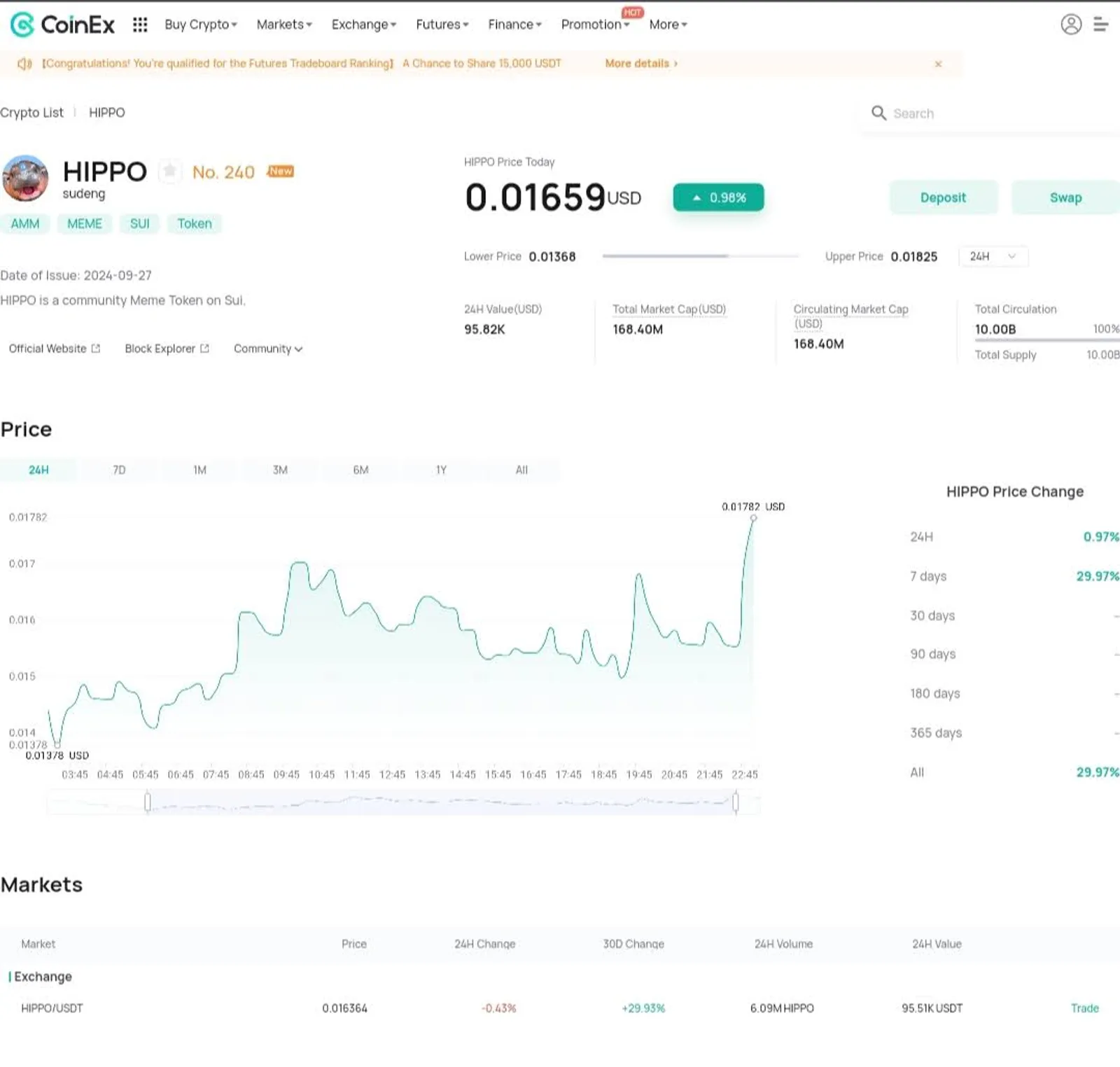
Task: Select the Token tag
Action: pyautogui.click(x=195, y=223)
